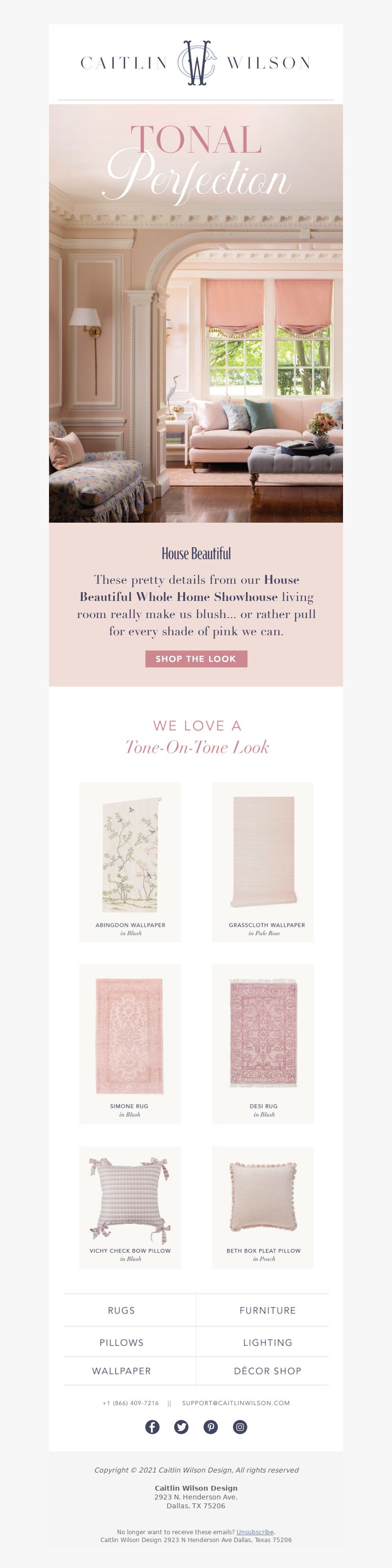Open the Twitter social icon

click(x=182, y=1427)
